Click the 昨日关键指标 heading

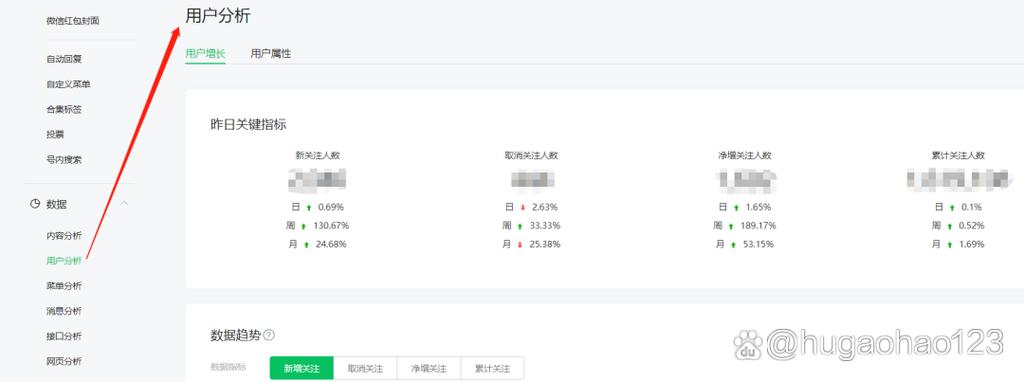248,125
